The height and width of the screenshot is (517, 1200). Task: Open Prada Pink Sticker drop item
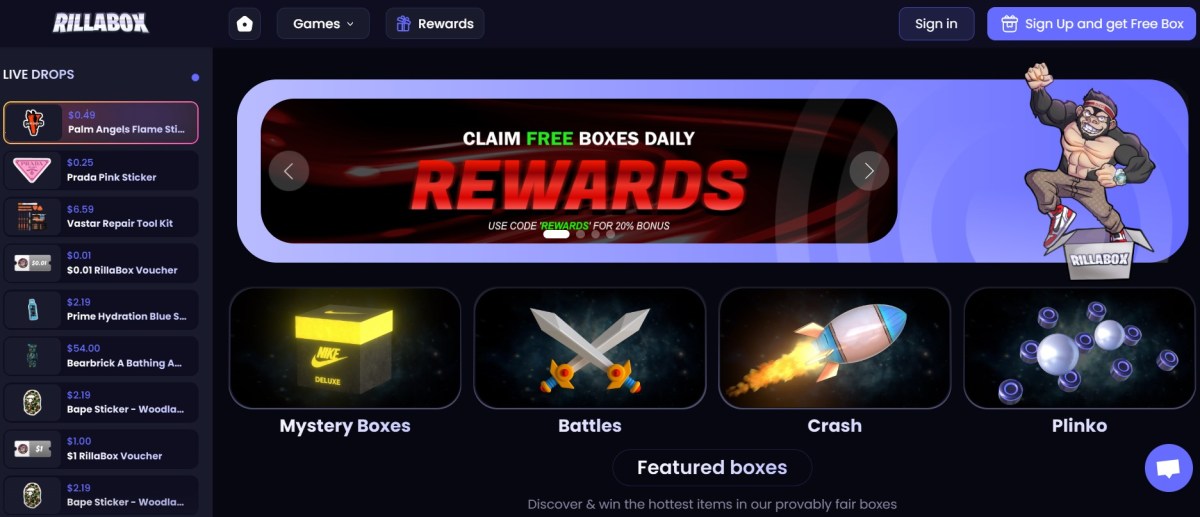(x=101, y=170)
